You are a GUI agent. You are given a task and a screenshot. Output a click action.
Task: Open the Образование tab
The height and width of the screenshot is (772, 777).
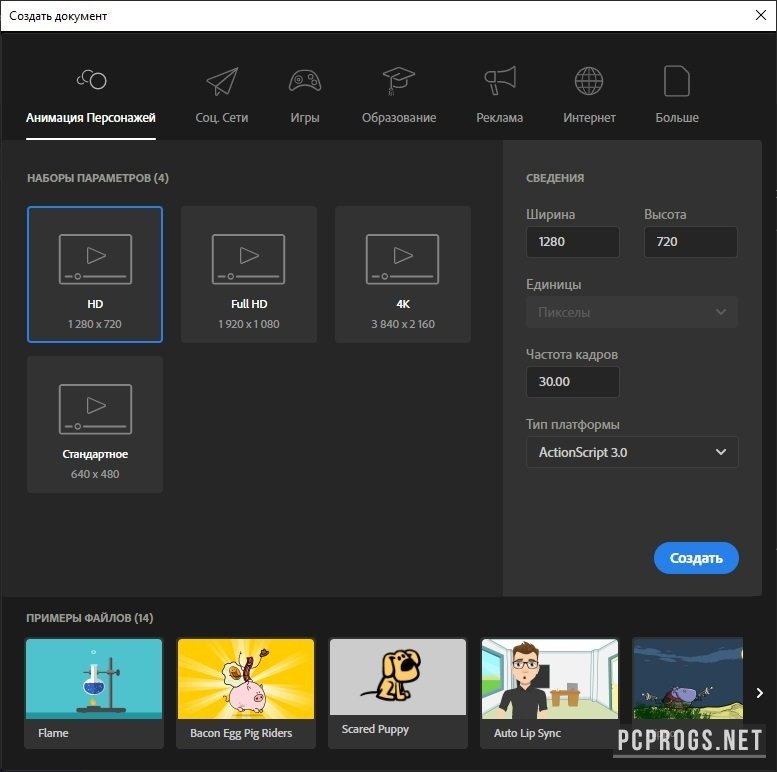click(x=399, y=118)
